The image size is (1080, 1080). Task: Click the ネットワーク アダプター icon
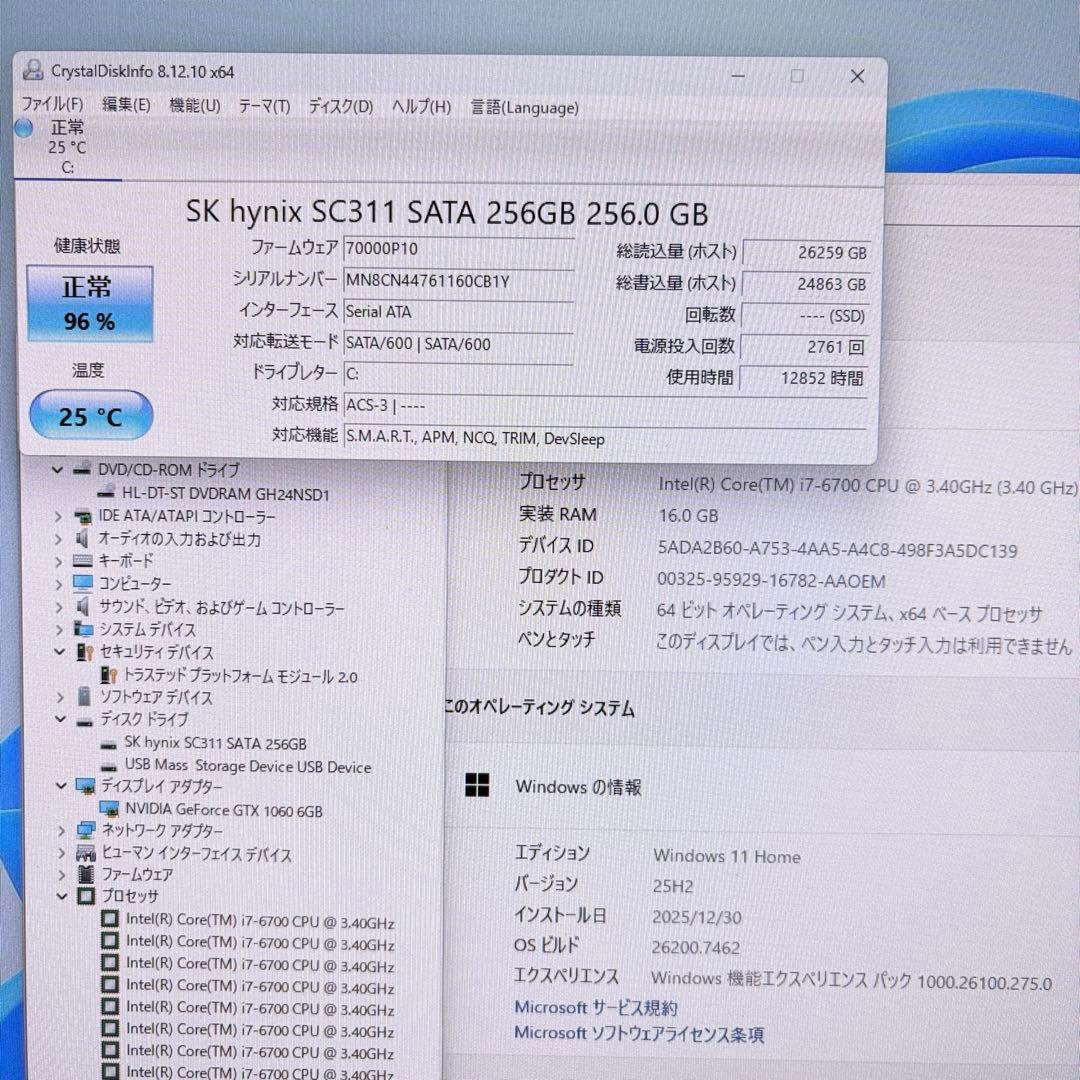(x=86, y=831)
